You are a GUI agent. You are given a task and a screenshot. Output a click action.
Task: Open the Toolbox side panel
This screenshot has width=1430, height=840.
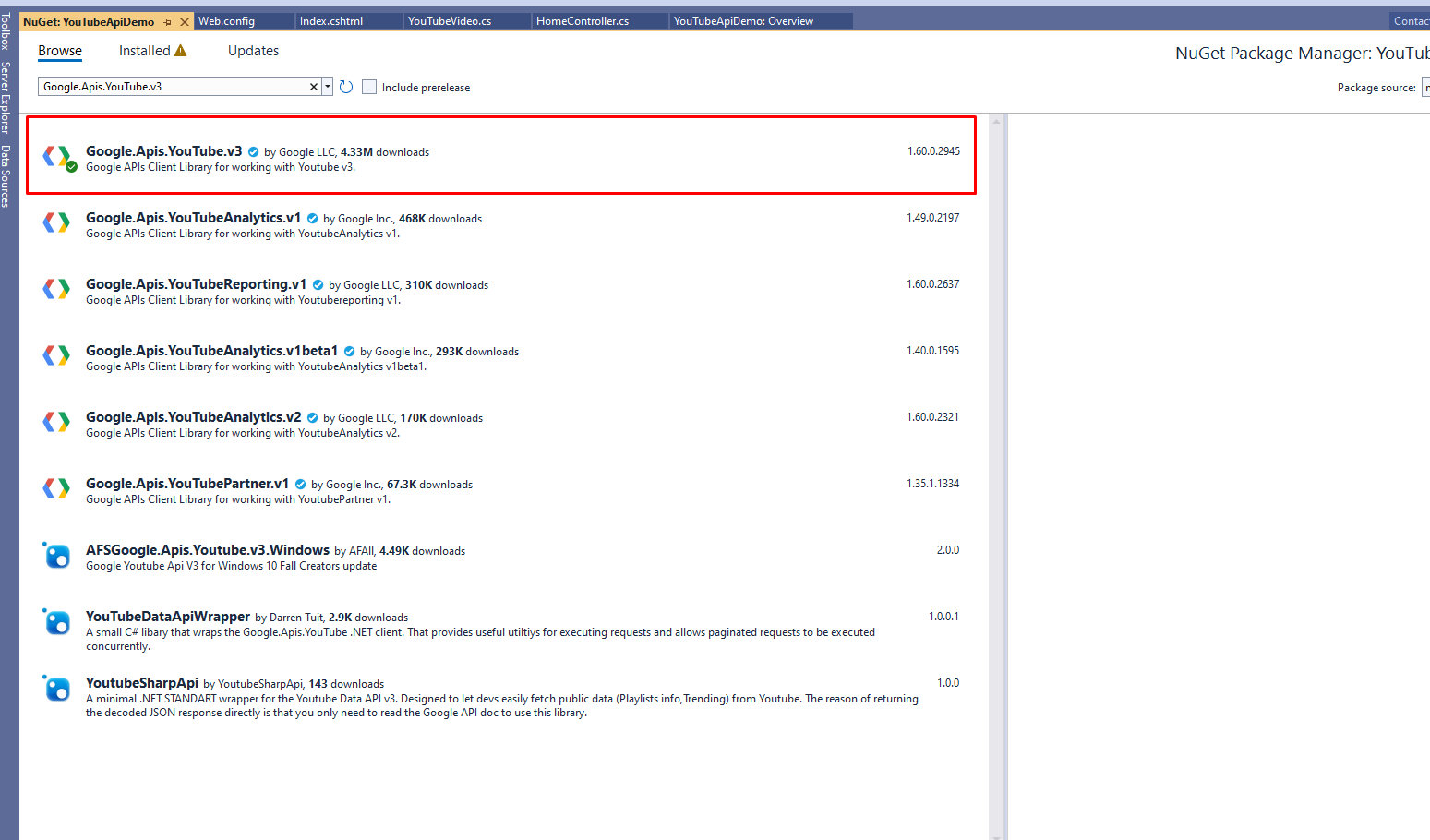6,31
